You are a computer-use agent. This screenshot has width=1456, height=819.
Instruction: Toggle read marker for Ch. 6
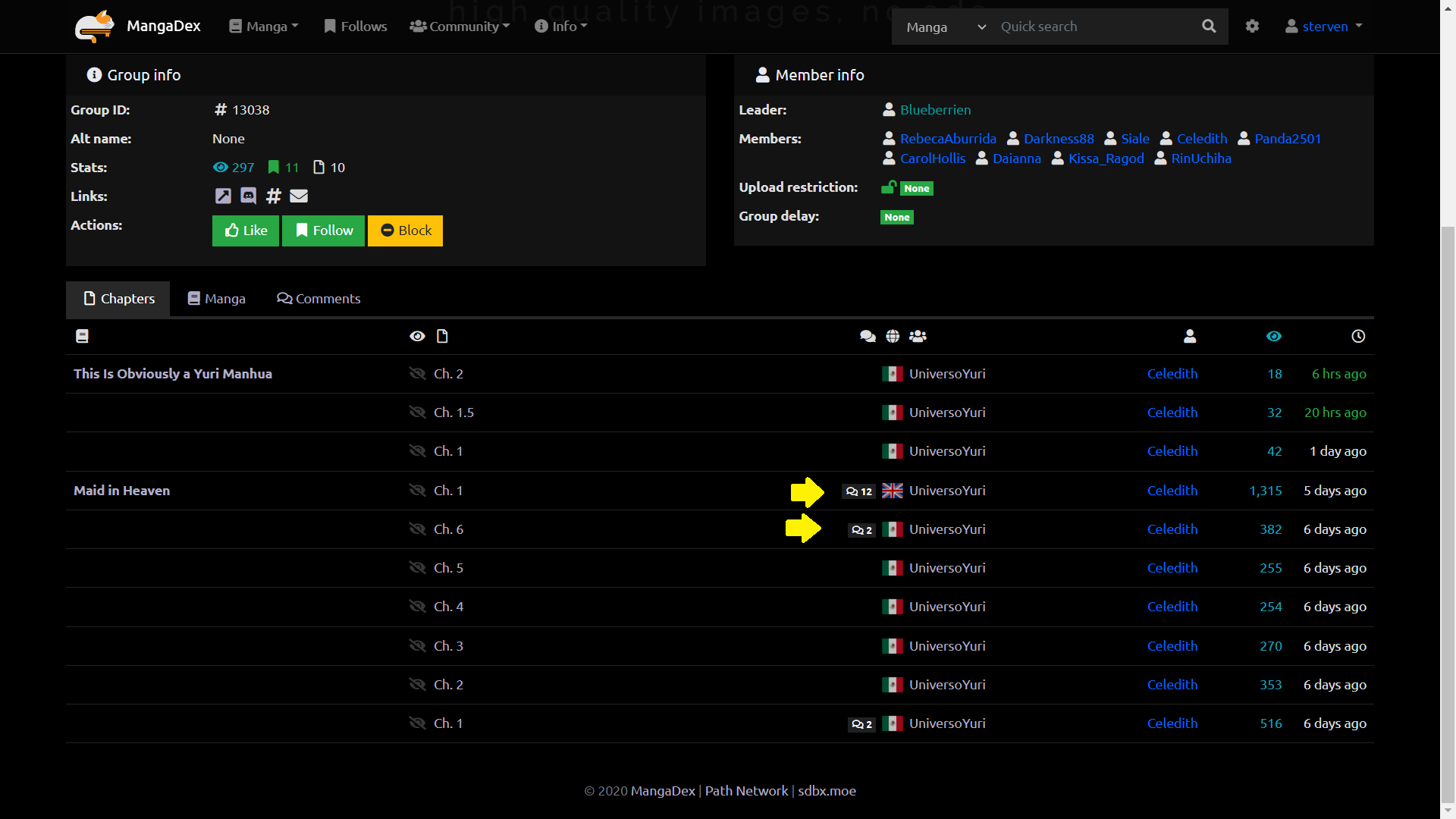click(x=417, y=529)
